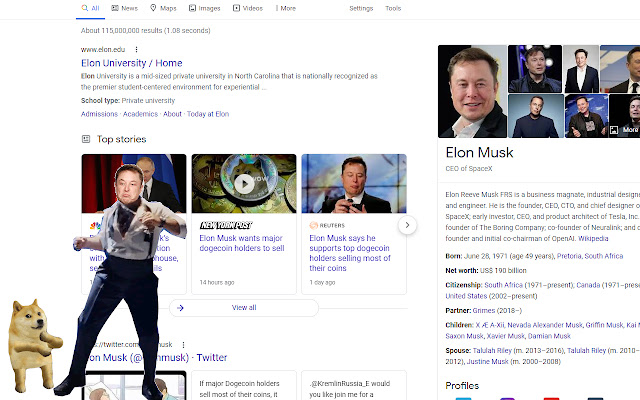This screenshot has width=640, height=400.
Task: Open the @KremlinRussia_E tweet card
Action: [354, 385]
